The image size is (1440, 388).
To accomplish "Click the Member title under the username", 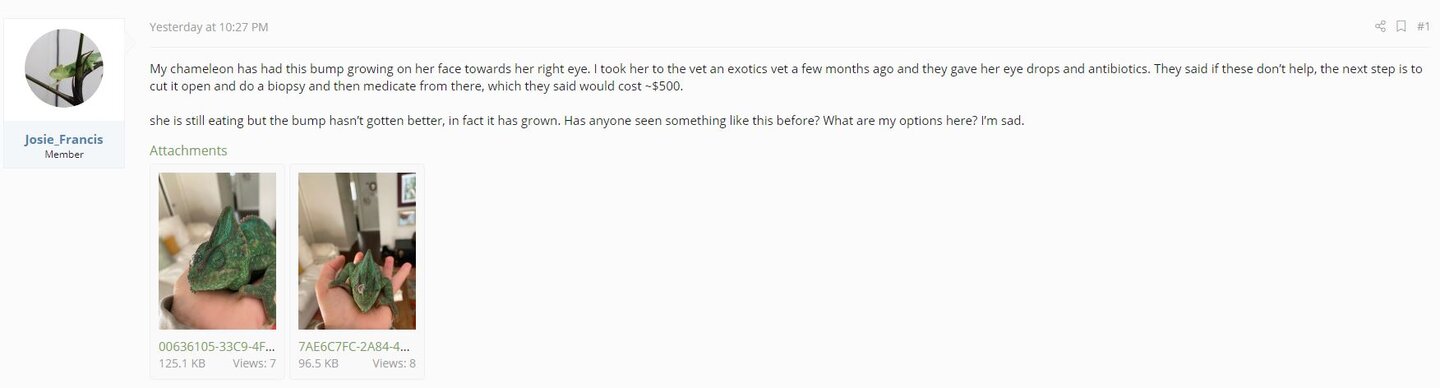I will pyautogui.click(x=64, y=155).
